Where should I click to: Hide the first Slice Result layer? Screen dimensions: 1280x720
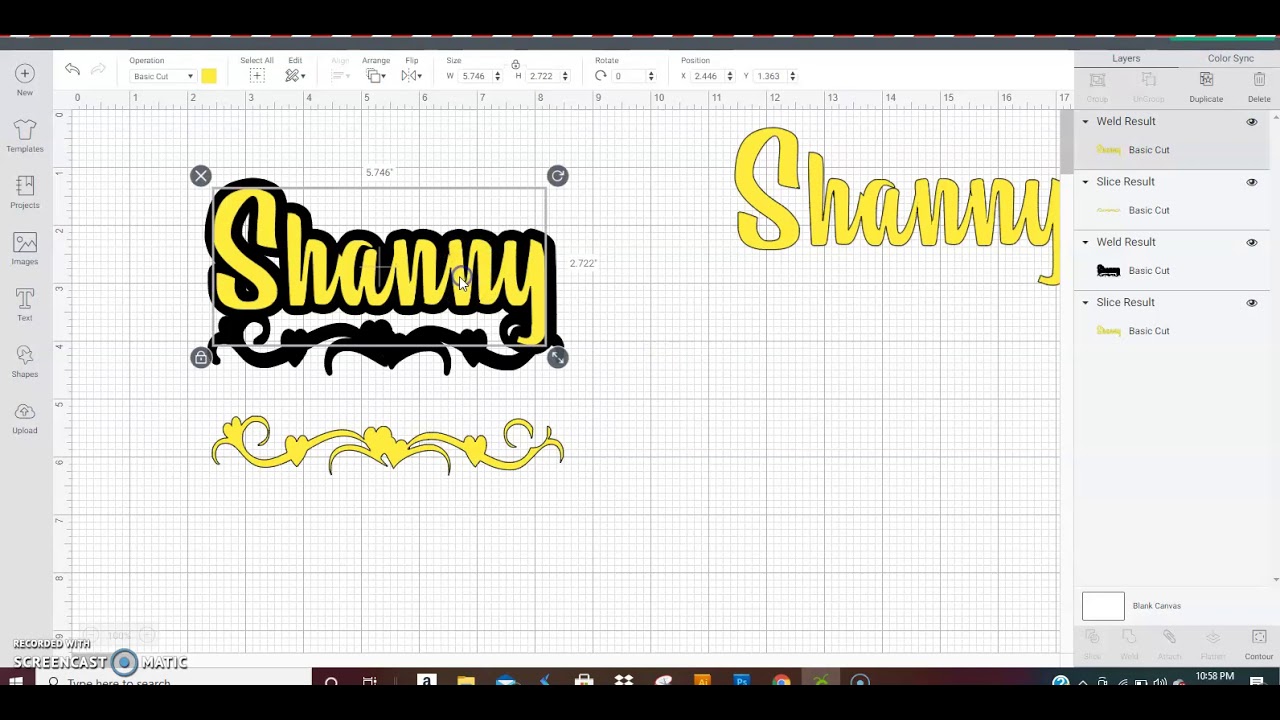(1251, 182)
